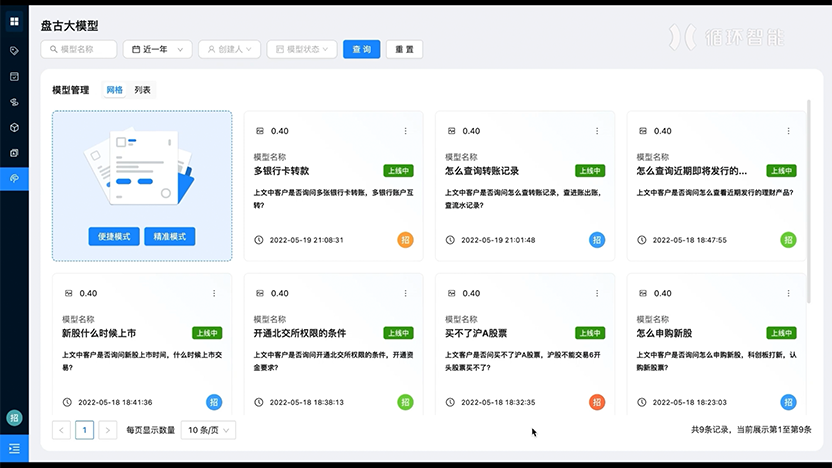Expand the sidebar using bottom menu icon
The width and height of the screenshot is (832, 468).
pyautogui.click(x=14, y=449)
